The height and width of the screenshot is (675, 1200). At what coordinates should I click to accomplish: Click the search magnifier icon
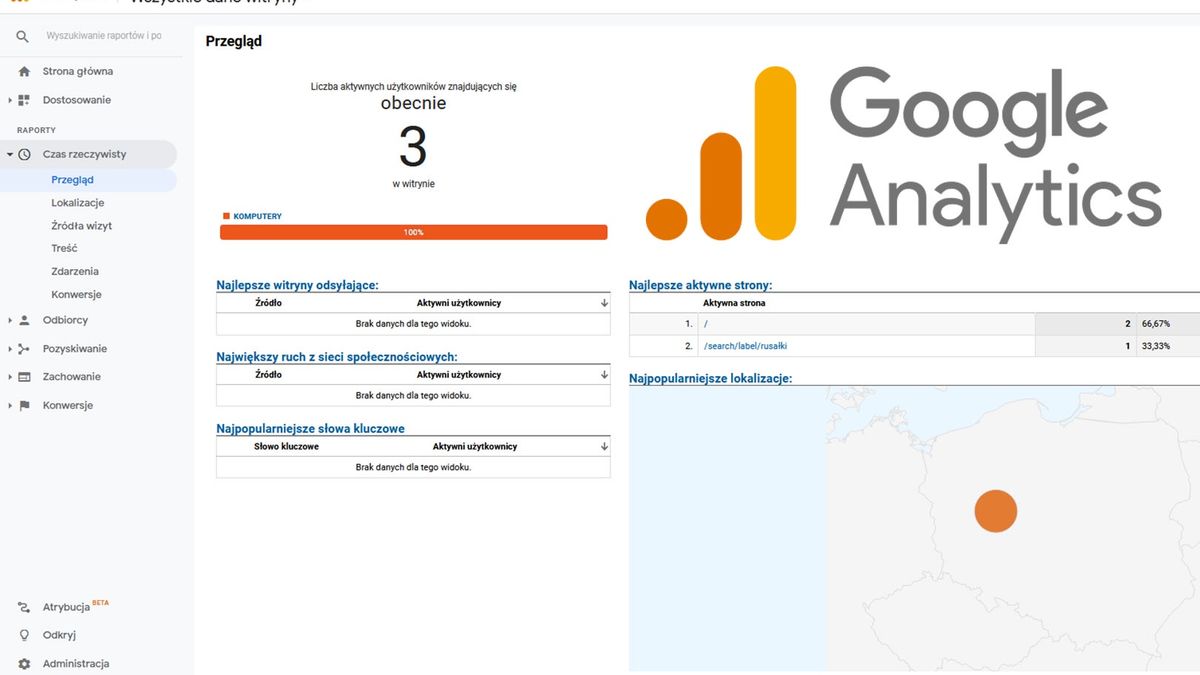(23, 37)
